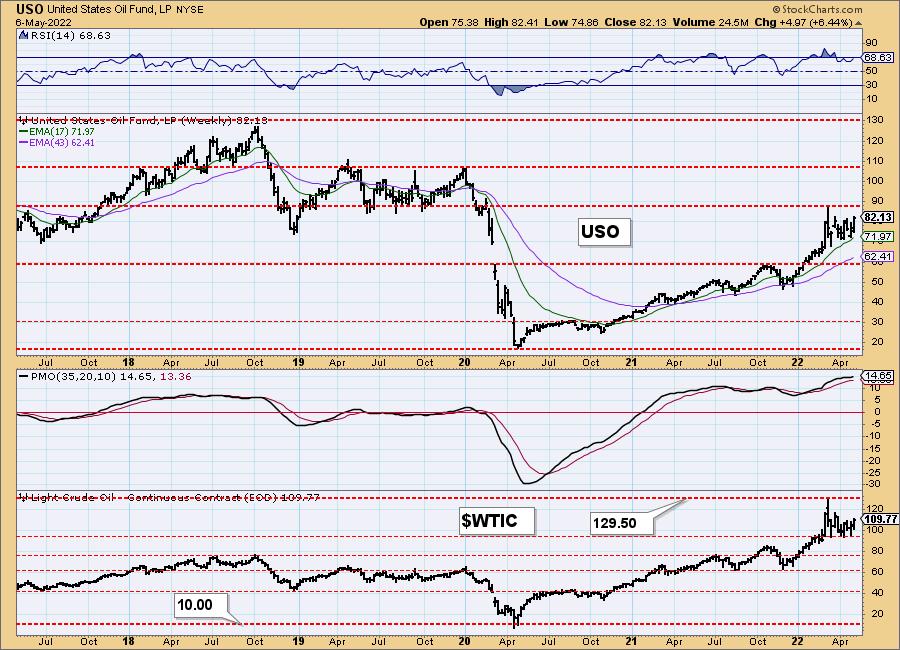900x650 pixels.
Task: Click the 71.97 green EMA tag on right axis
Action: pos(878,237)
